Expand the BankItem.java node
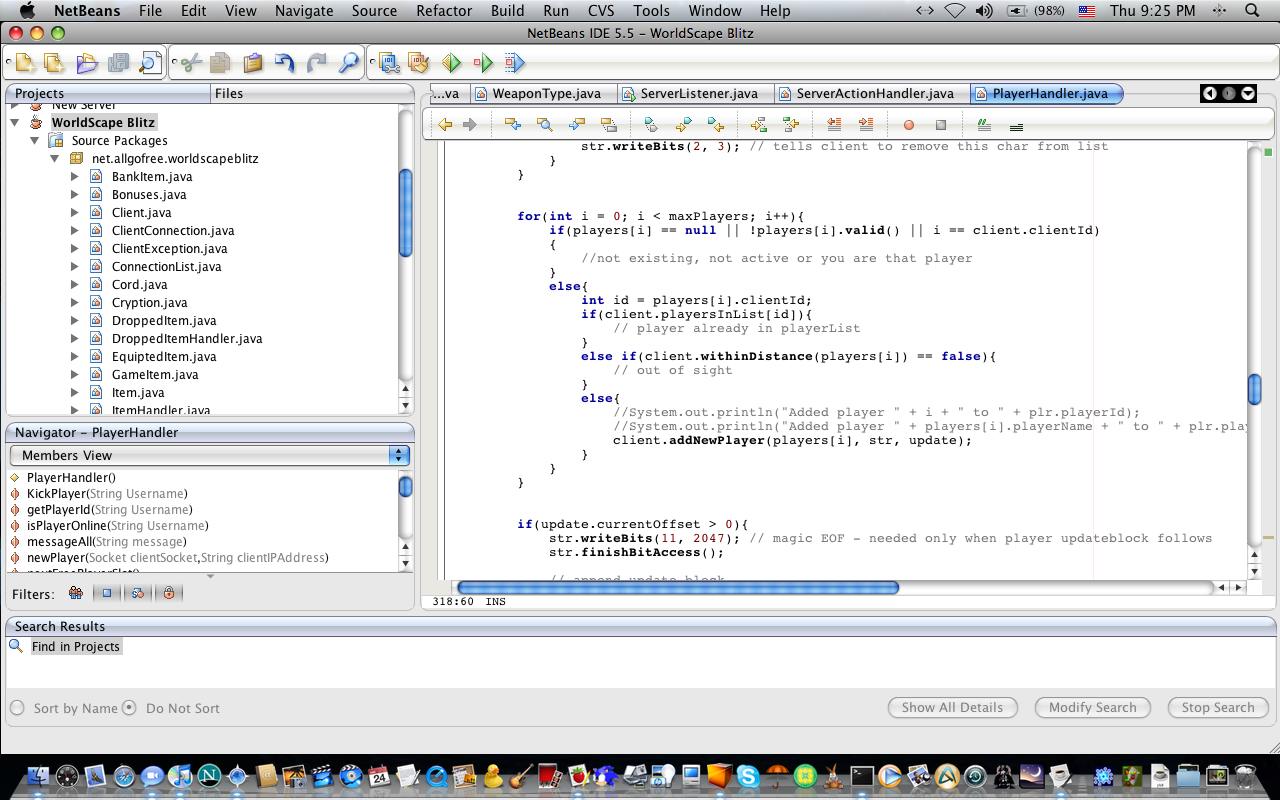Screen dimensions: 1280x800 pyautogui.click(x=75, y=176)
